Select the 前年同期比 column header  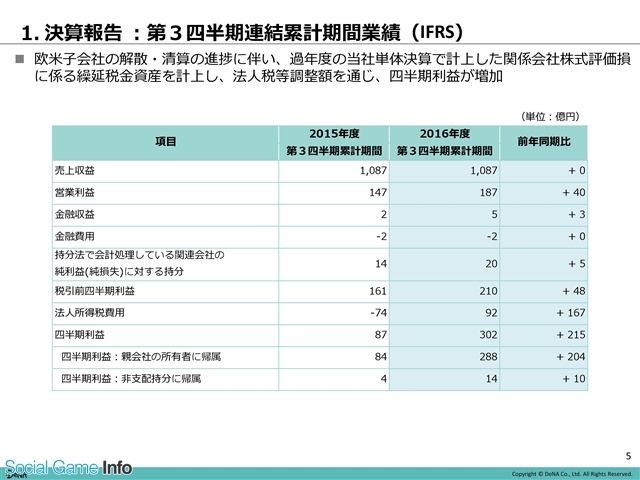[x=544, y=142]
